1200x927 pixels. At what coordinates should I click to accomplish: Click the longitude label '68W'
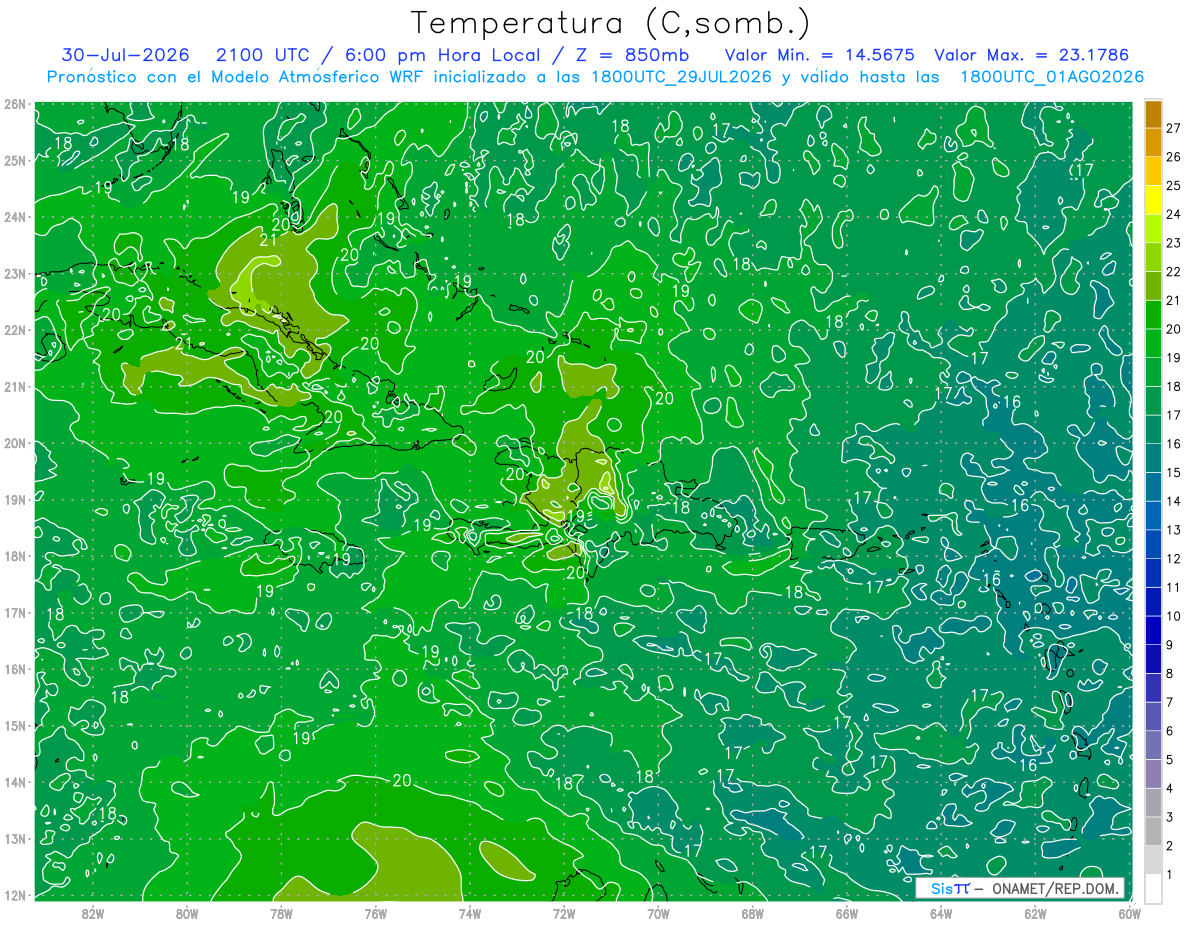coord(752,912)
